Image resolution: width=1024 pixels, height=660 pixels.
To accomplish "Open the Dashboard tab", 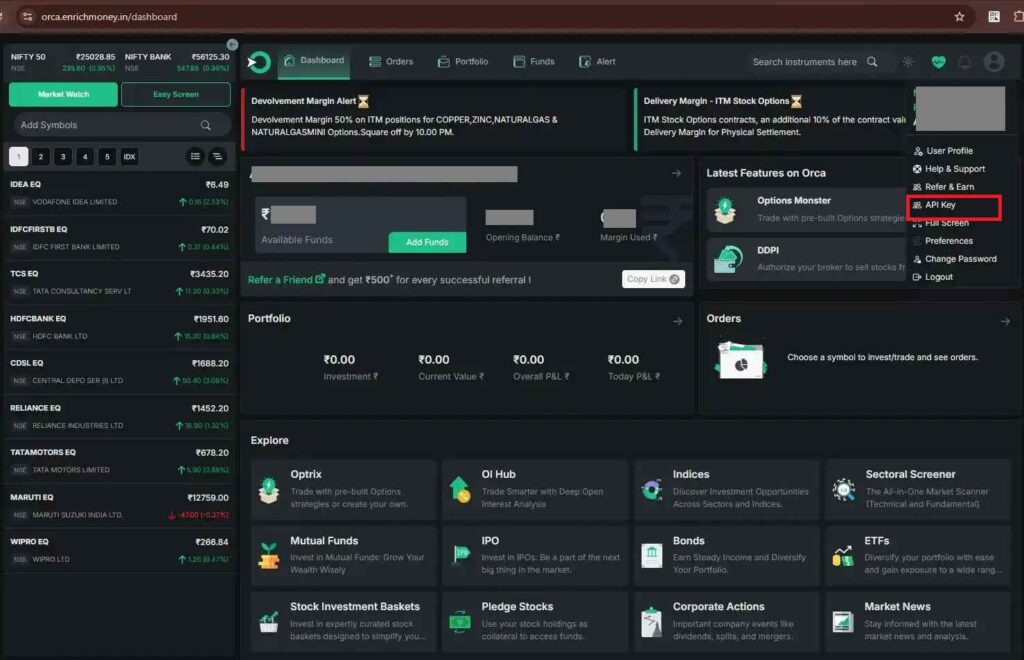I will click(314, 61).
